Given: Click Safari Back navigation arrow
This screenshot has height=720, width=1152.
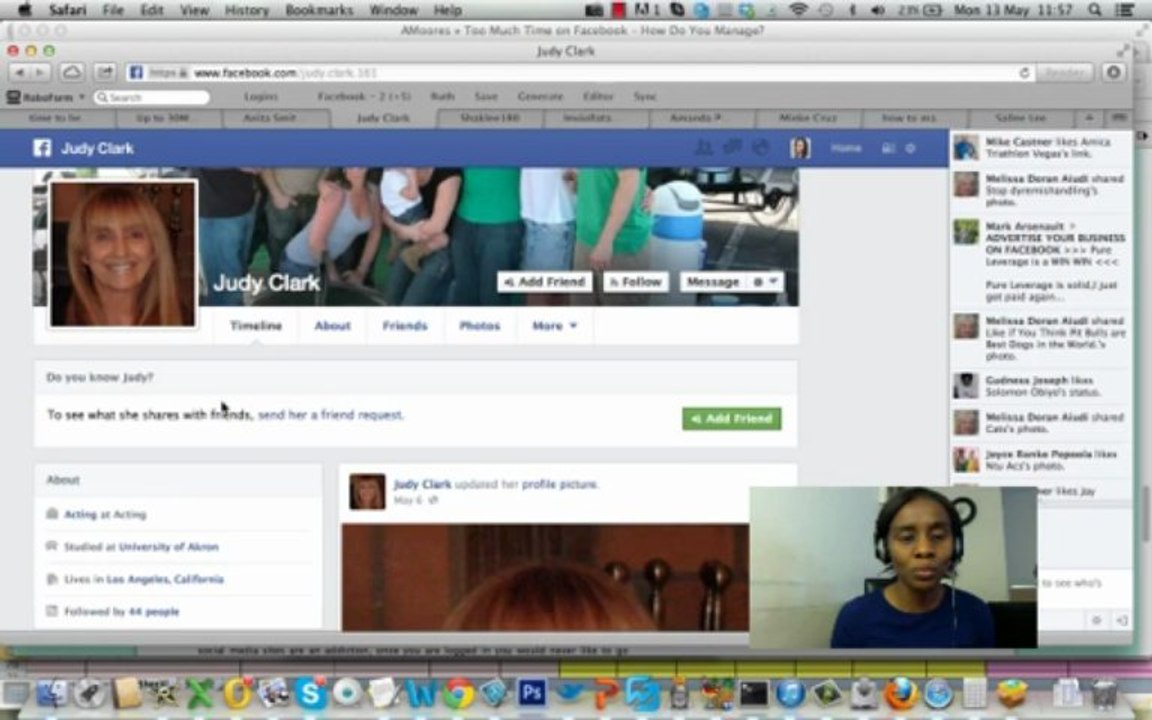Looking at the screenshot, I should (x=20, y=73).
